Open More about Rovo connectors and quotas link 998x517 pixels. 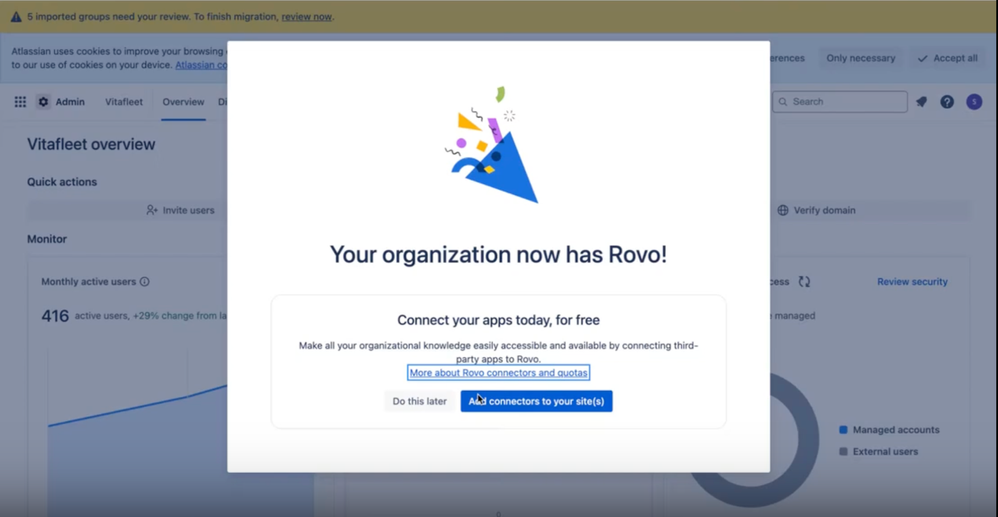pos(498,372)
